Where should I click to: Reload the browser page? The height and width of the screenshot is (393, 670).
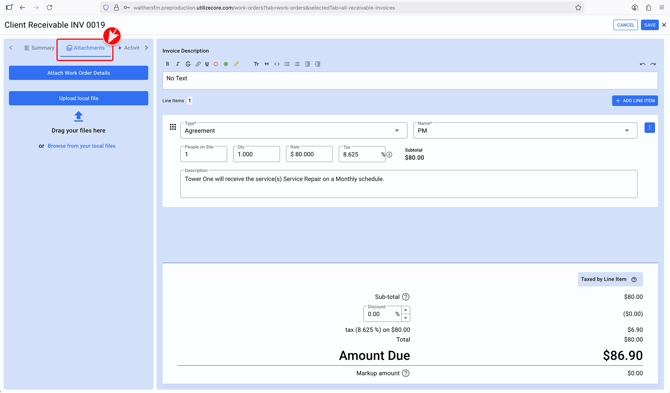[x=50, y=7]
